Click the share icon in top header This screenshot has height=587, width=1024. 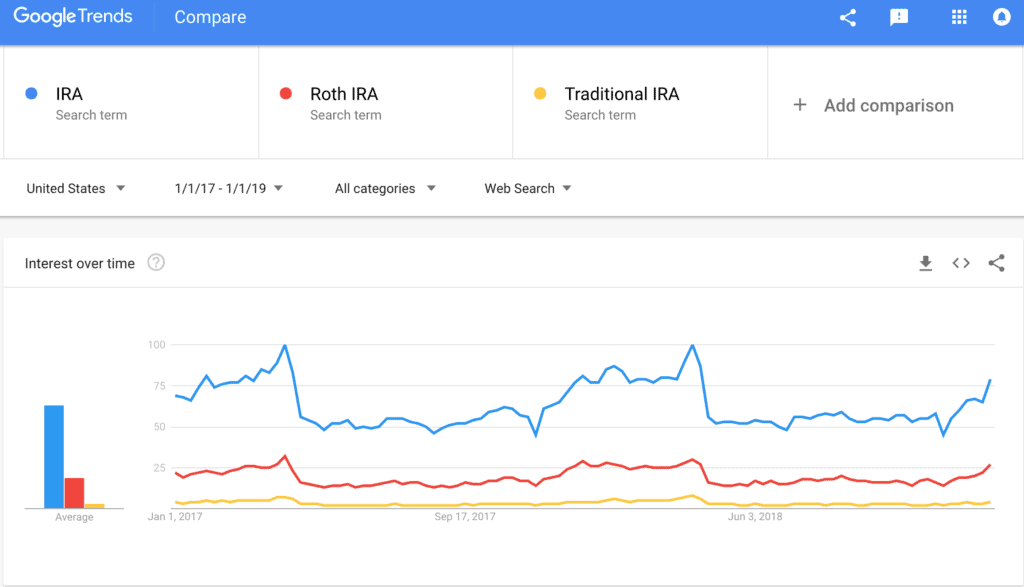tap(848, 18)
